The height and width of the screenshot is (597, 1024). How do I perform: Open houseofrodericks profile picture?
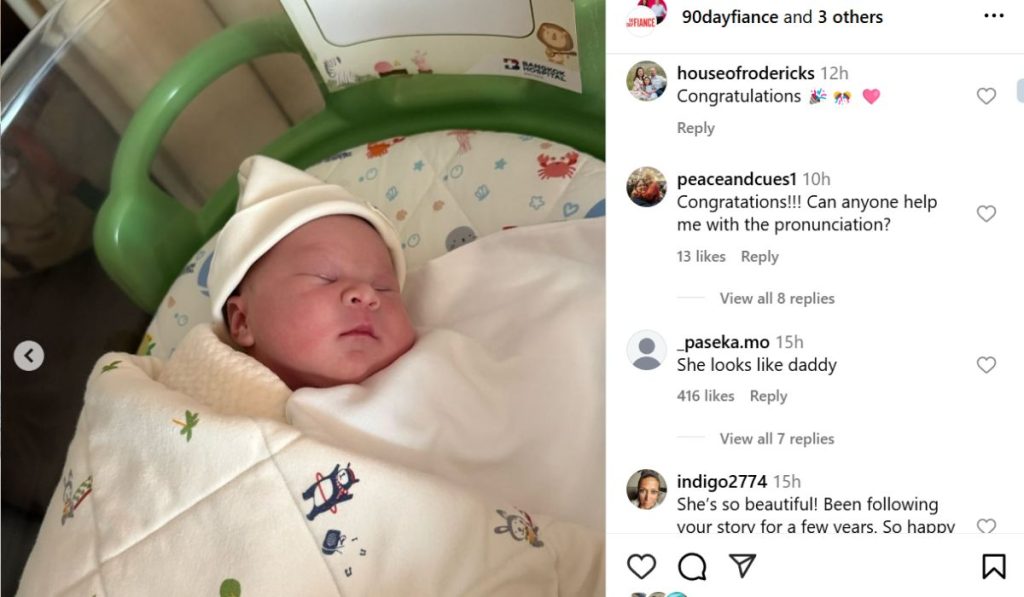pyautogui.click(x=647, y=81)
